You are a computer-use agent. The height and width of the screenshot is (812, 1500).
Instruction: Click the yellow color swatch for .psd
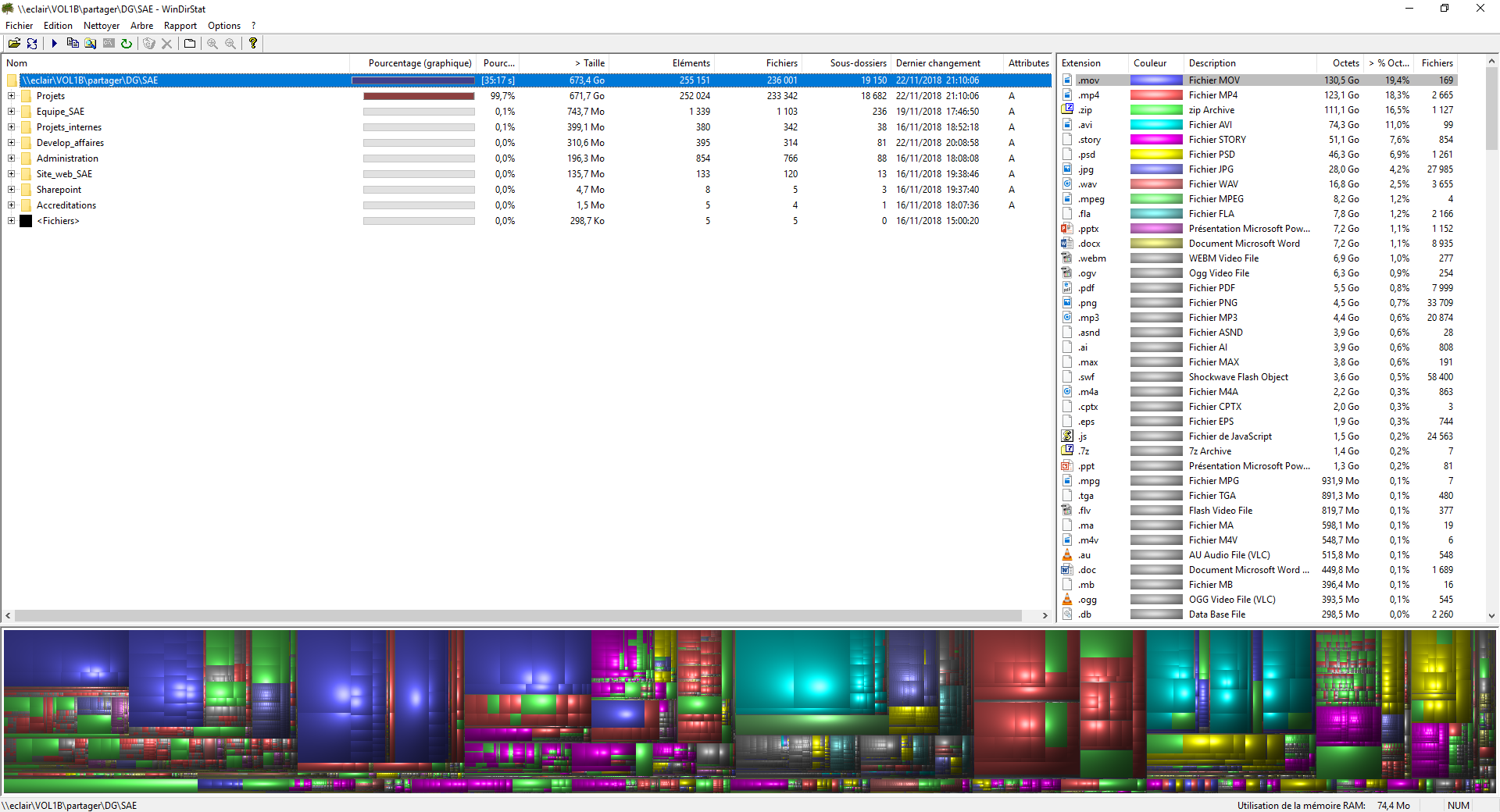(1156, 155)
